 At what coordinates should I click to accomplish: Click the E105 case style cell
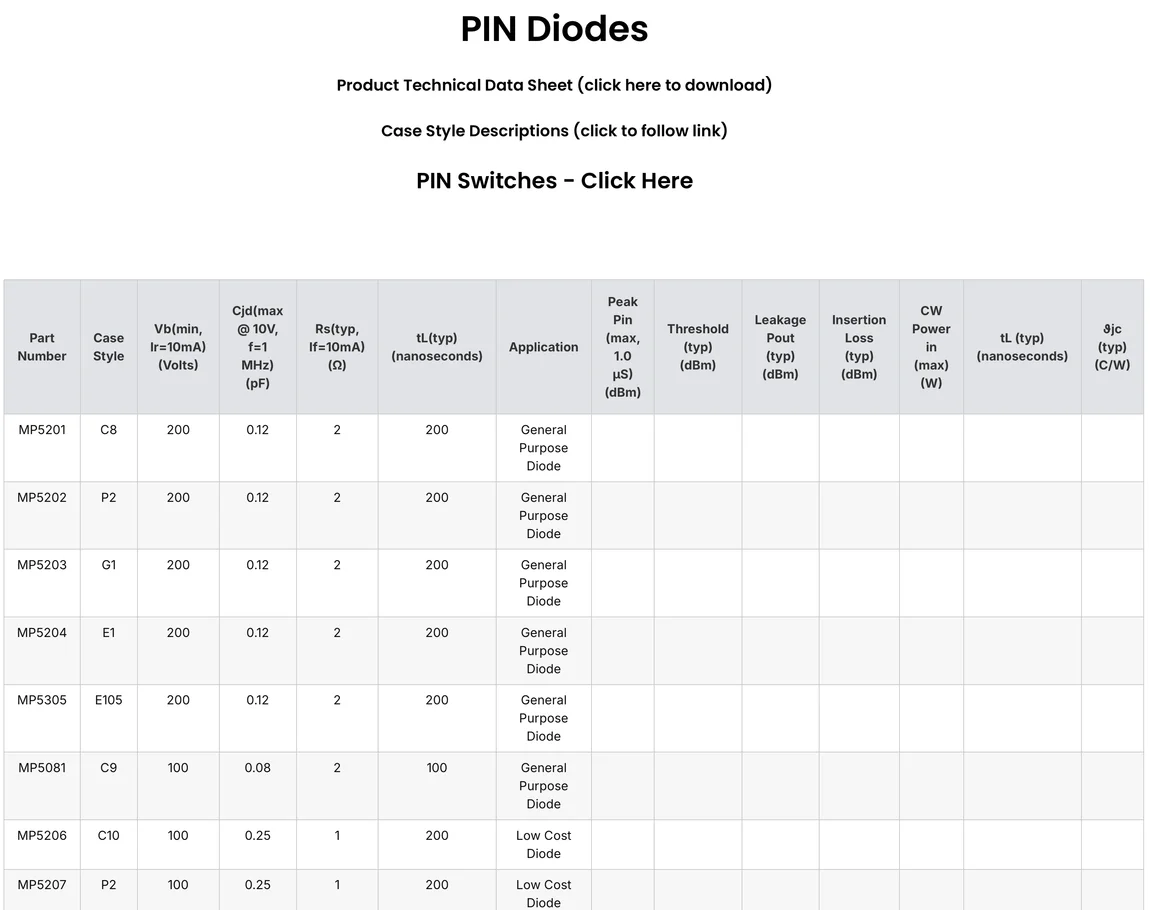[109, 700]
